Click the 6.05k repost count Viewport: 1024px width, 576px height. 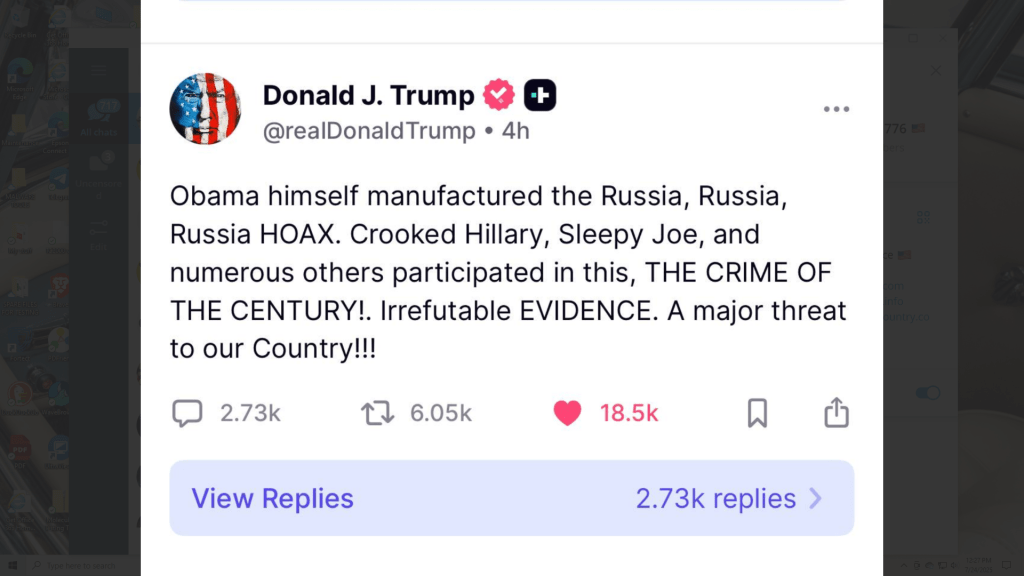click(441, 413)
